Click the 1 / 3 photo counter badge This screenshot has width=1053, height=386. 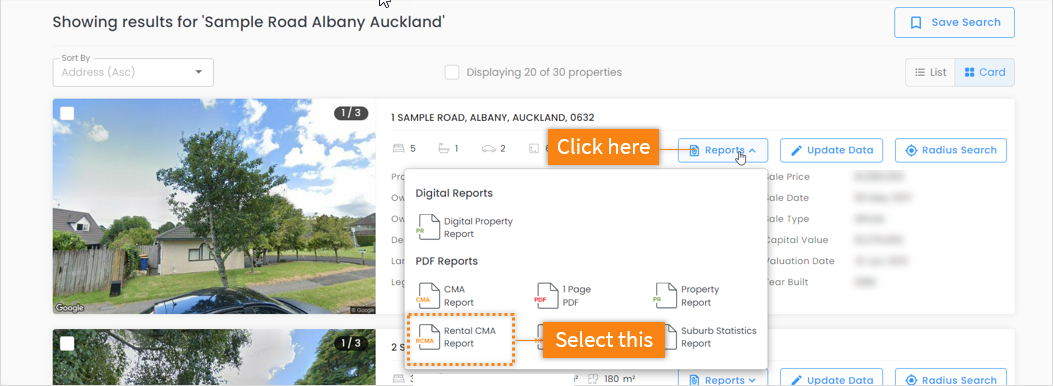tap(351, 113)
